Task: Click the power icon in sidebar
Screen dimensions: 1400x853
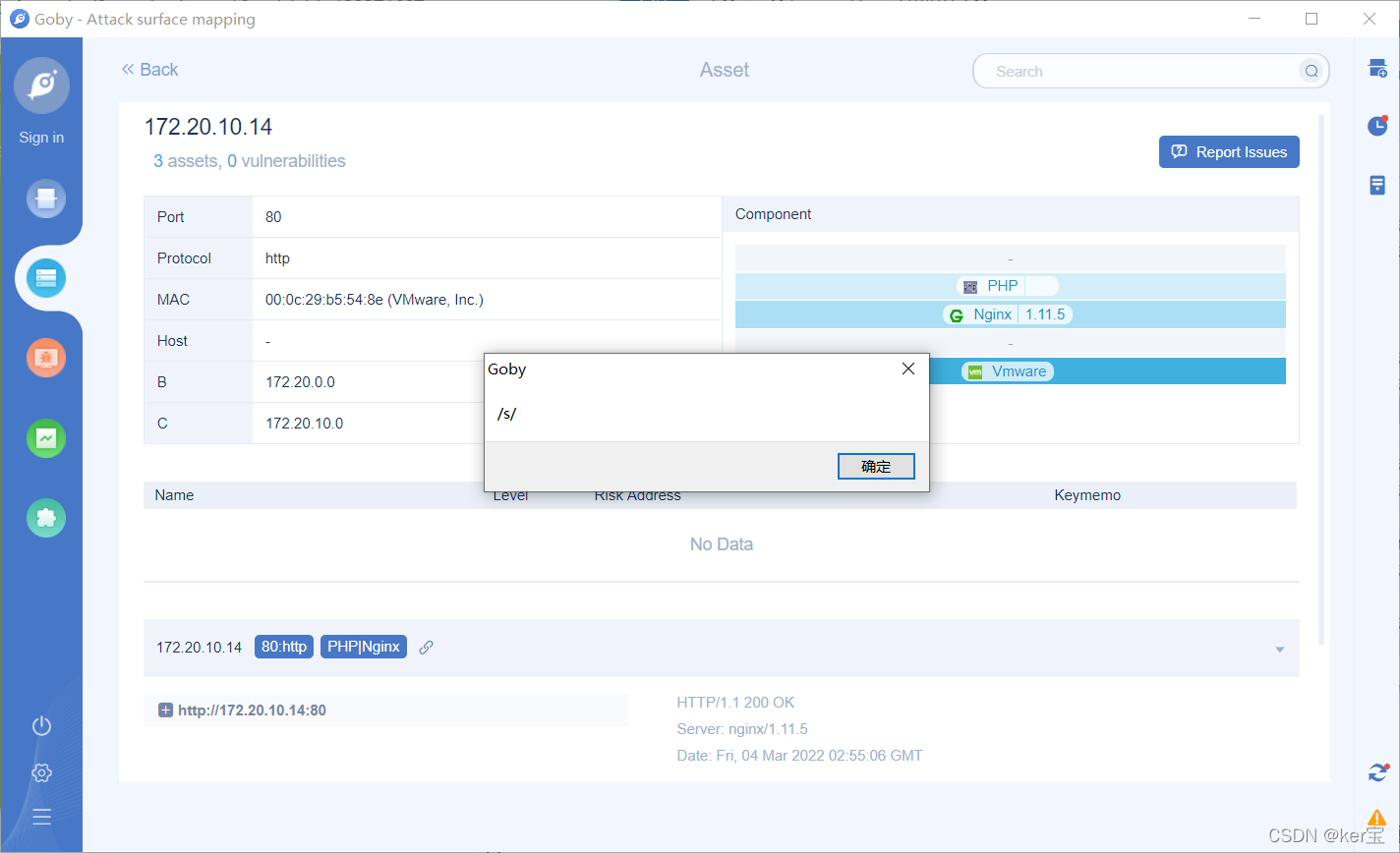Action: (x=41, y=726)
